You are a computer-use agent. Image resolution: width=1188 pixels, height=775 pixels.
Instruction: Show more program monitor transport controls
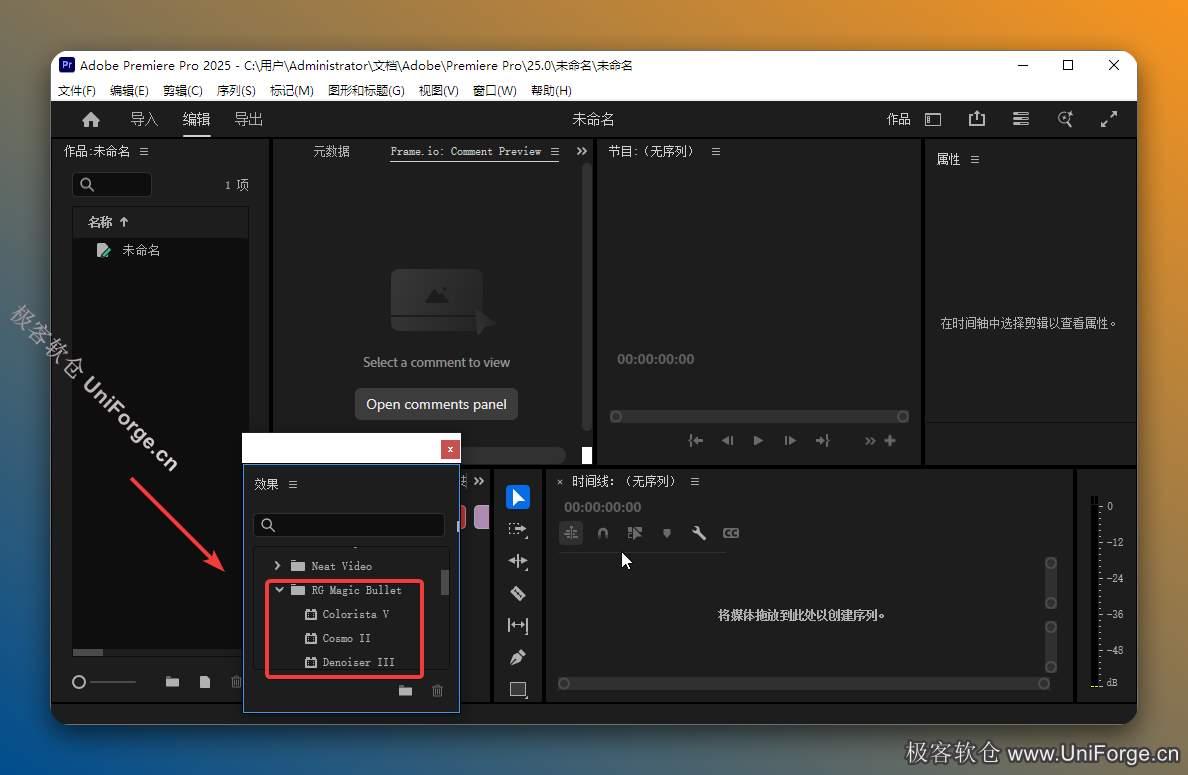tap(870, 440)
